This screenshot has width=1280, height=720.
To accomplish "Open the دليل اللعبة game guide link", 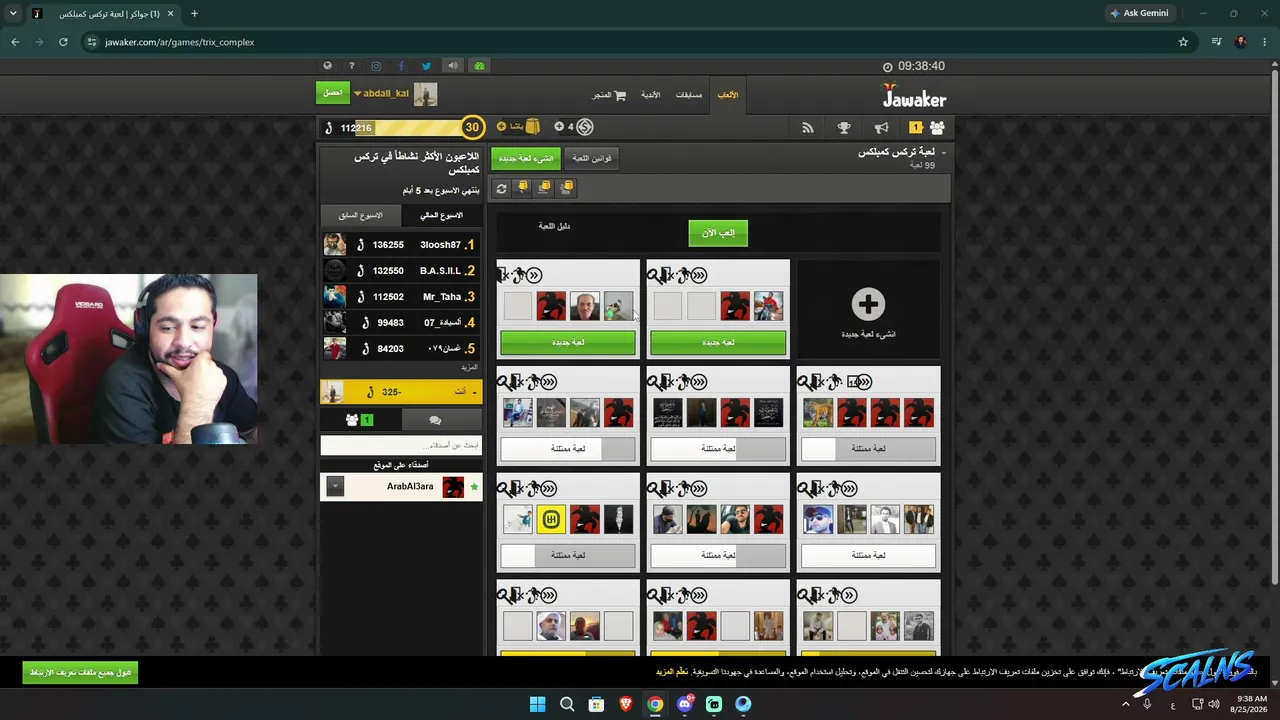I will pyautogui.click(x=554, y=226).
